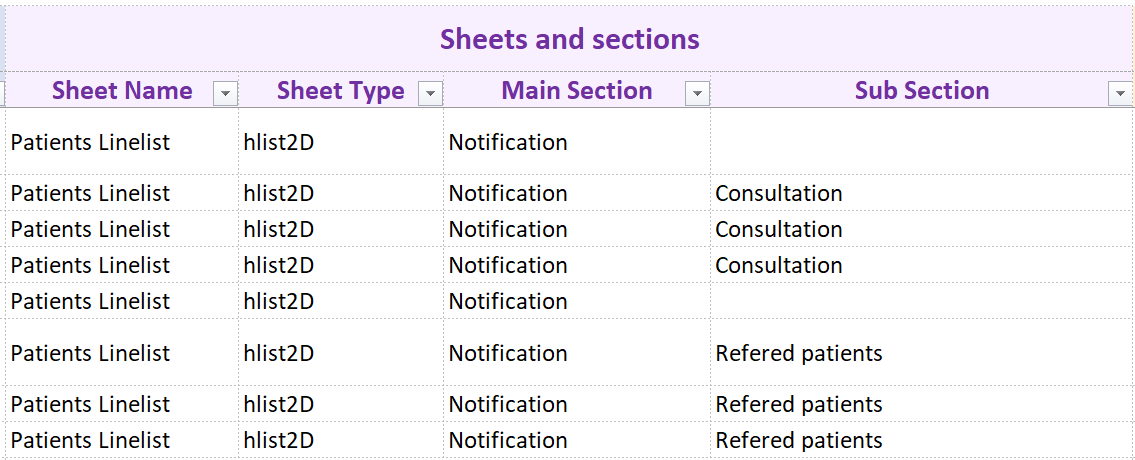This screenshot has width=1135, height=460.
Task: Select the last Consultation sub section cell
Action: point(779,265)
